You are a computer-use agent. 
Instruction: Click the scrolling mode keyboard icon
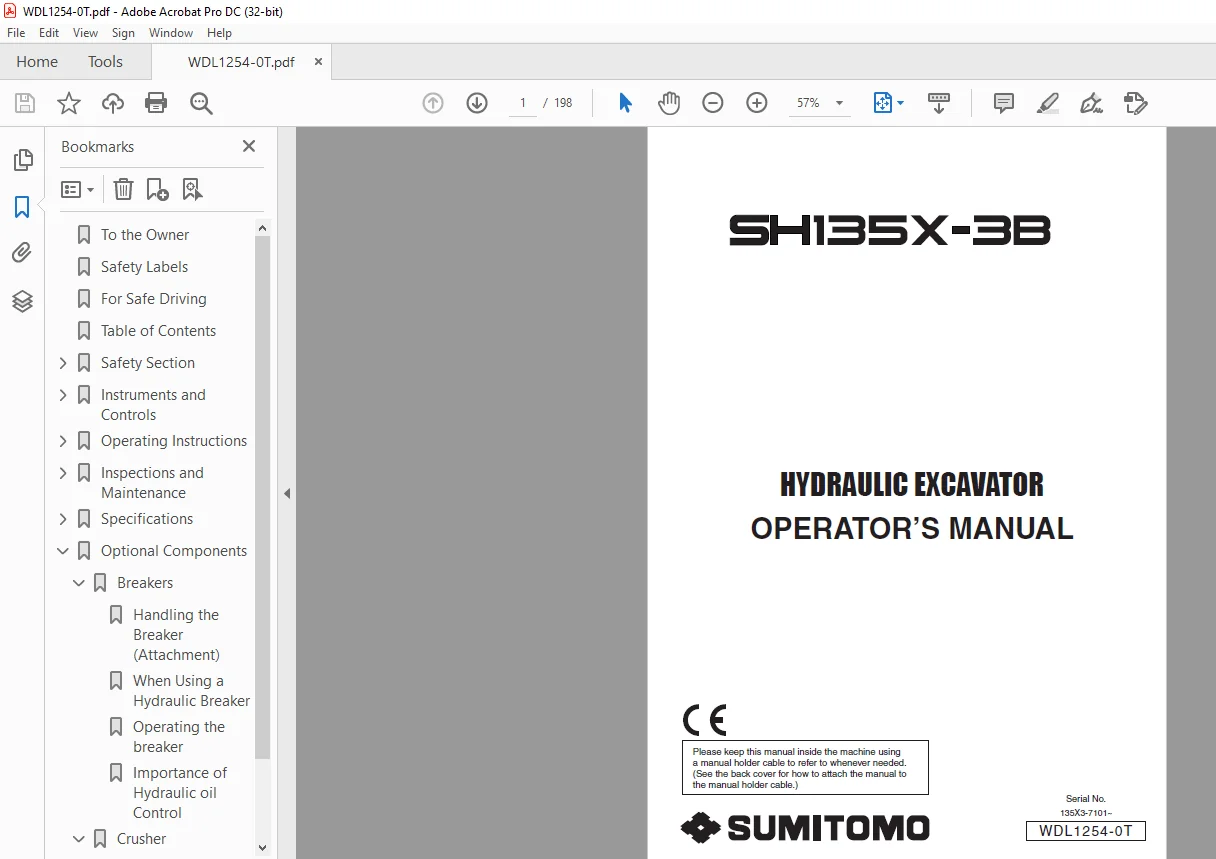(939, 103)
